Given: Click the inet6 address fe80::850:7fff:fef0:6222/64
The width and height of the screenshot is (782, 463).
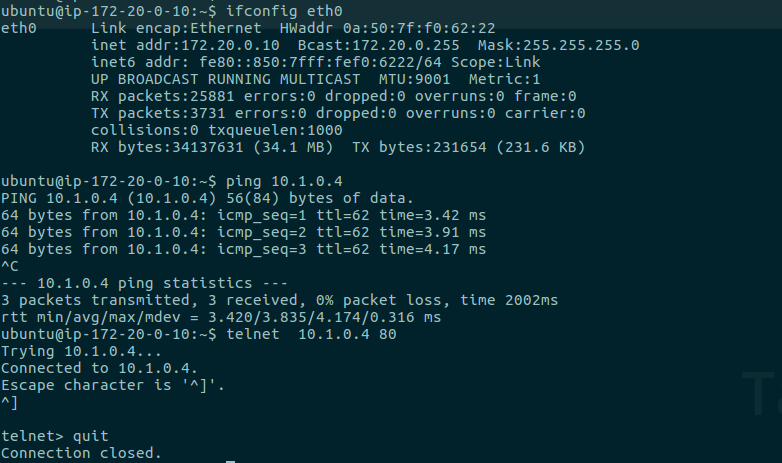Looking at the screenshot, I should (x=320, y=62).
